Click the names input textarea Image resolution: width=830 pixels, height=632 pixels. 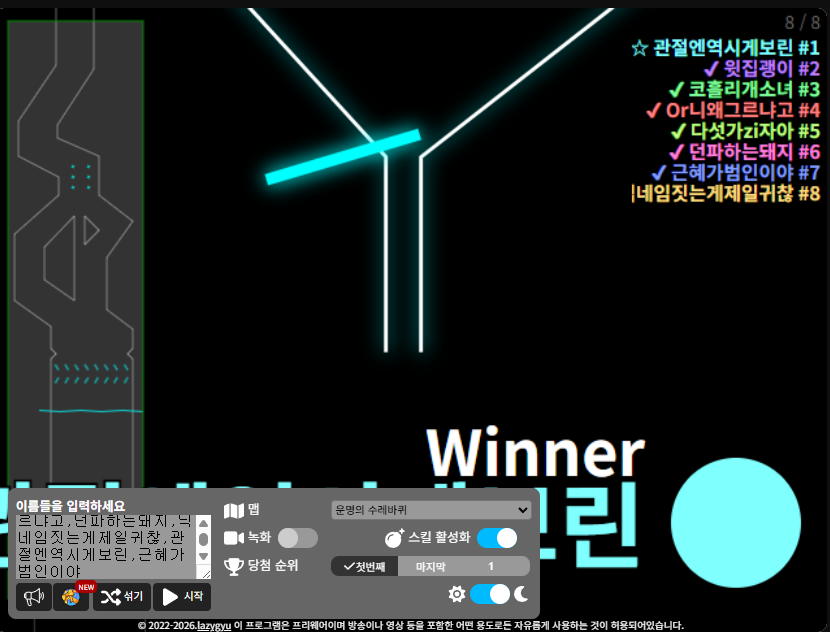(x=107, y=547)
